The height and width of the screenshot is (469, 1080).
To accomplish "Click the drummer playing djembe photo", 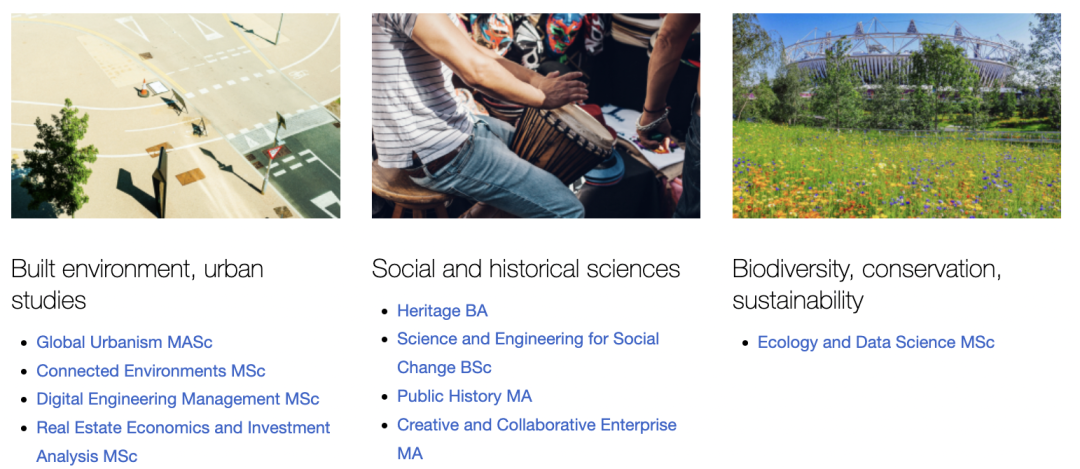I will click(x=536, y=116).
